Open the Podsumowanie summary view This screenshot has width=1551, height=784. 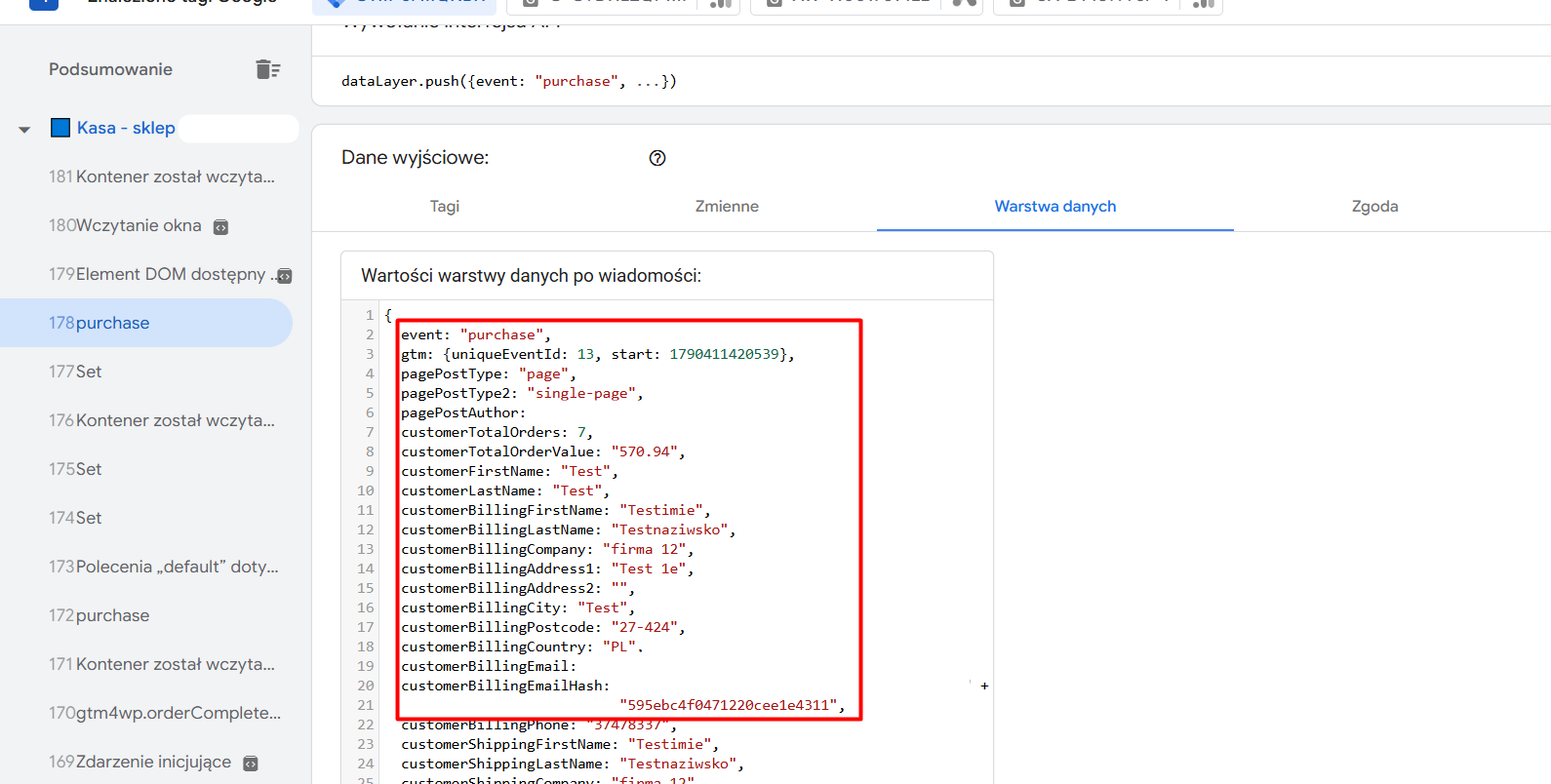(110, 69)
